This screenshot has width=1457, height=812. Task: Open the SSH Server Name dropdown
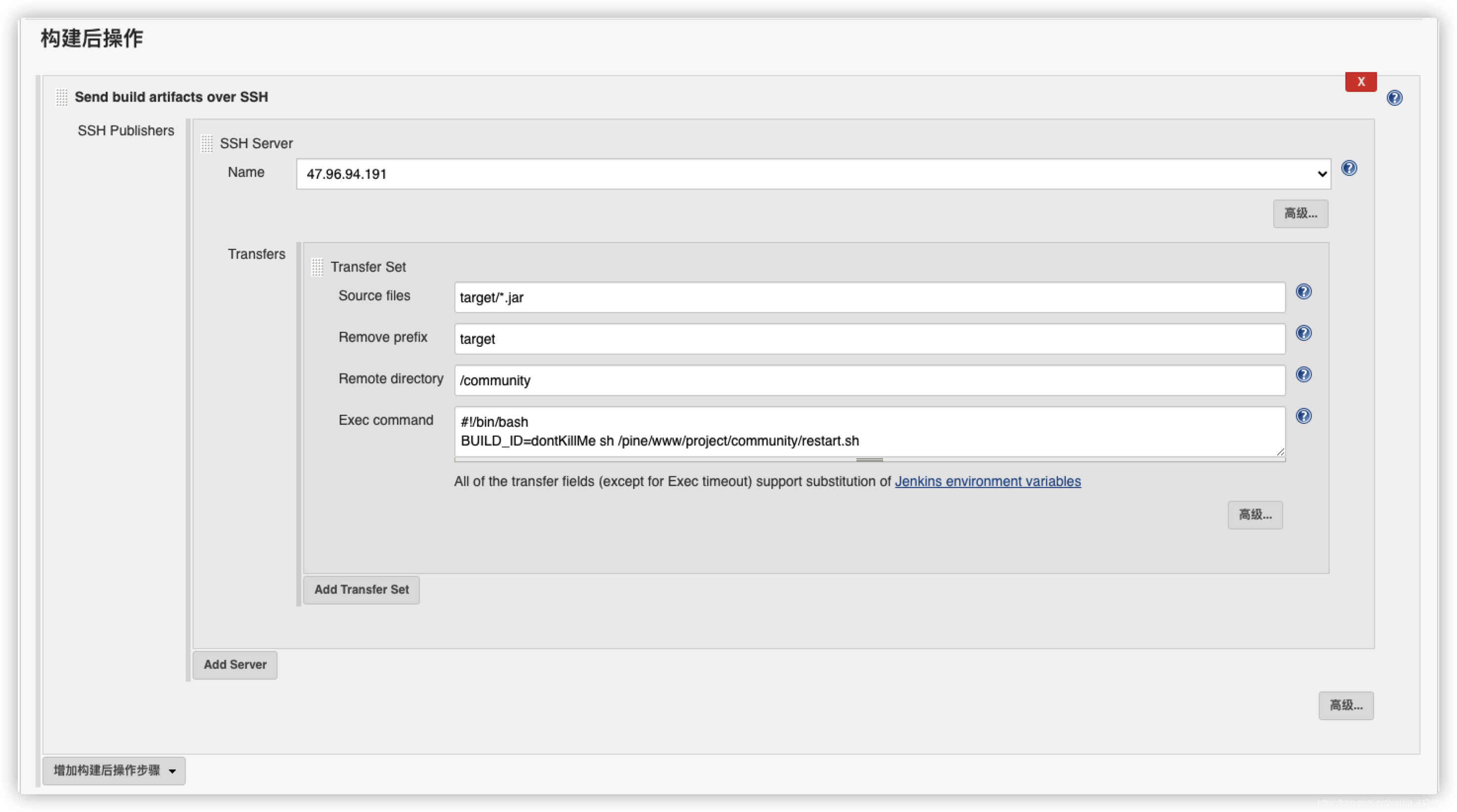pos(813,174)
